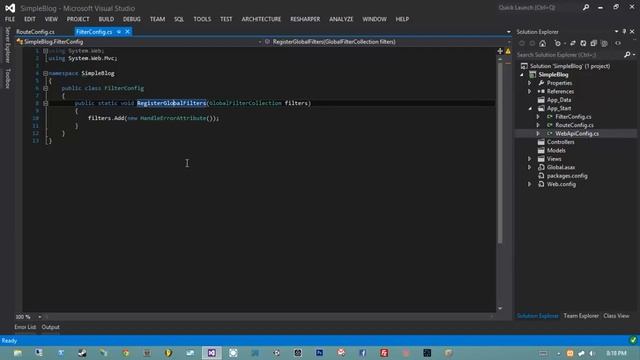Close the FilterConfig.cs tab
This screenshot has width=640, height=360.
127,31
